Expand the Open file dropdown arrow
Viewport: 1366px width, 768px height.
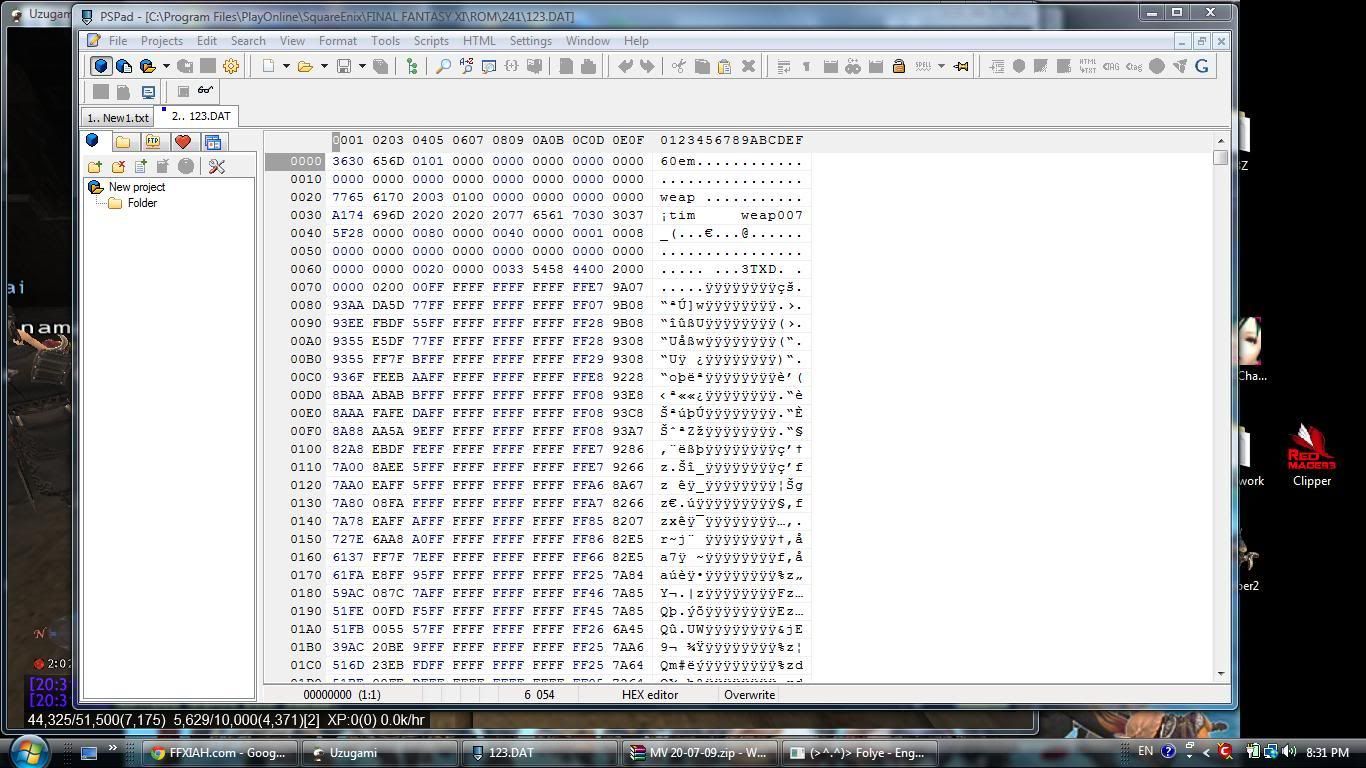tap(324, 66)
